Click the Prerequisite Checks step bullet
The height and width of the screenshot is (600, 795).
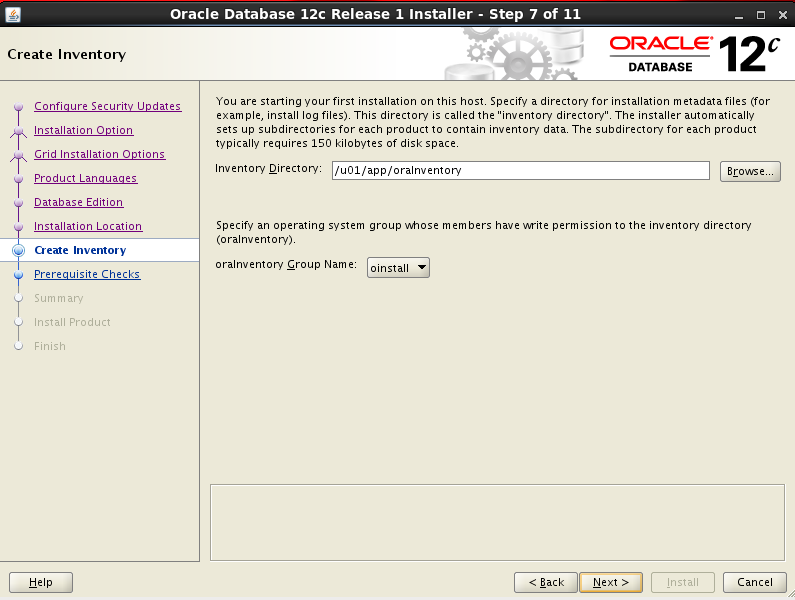19,274
